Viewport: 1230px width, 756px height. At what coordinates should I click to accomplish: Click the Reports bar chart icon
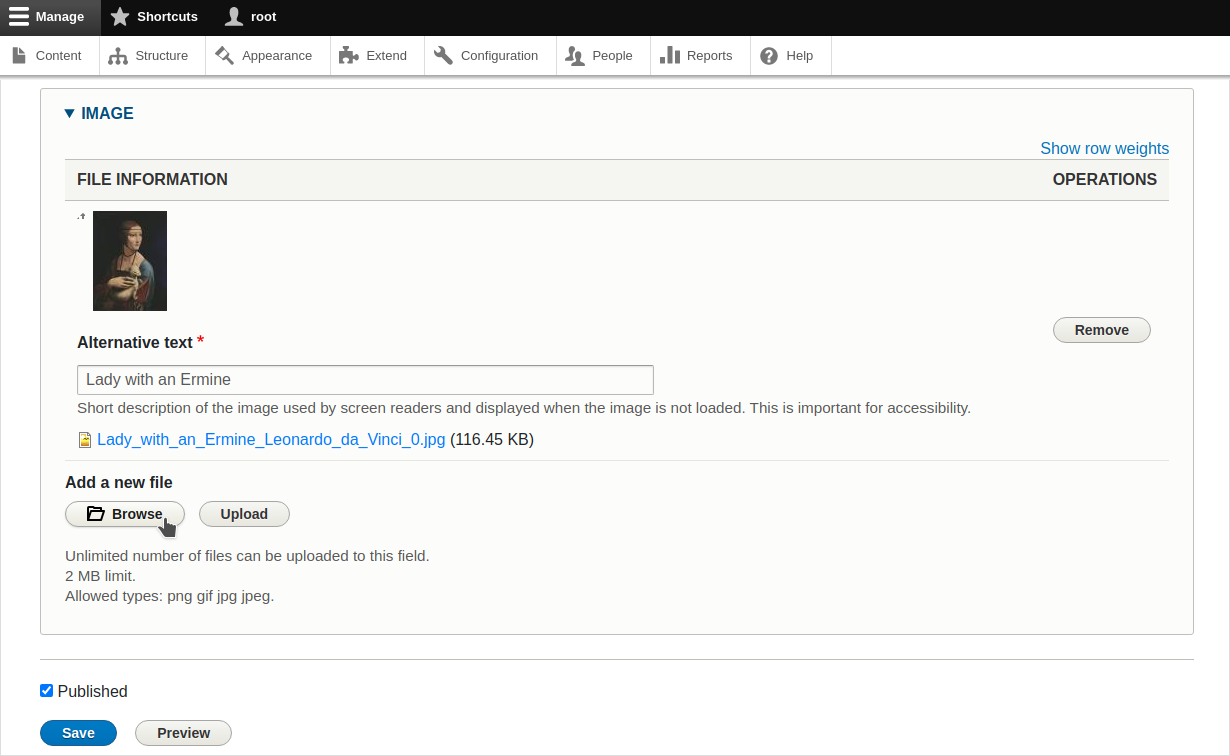[670, 55]
